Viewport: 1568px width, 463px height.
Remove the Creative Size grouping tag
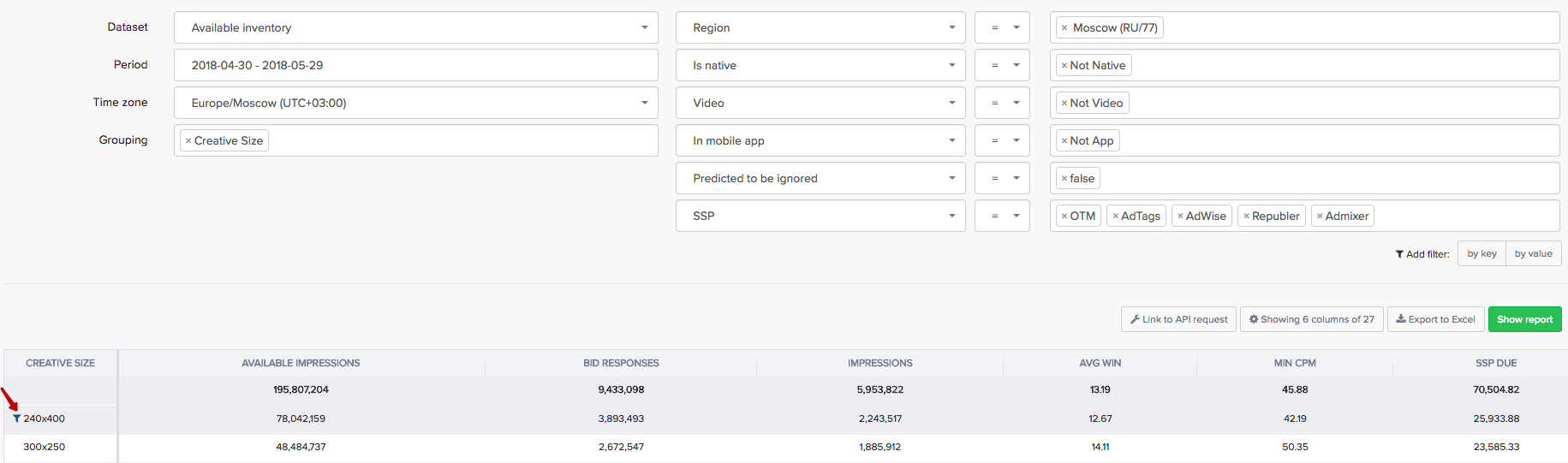pyautogui.click(x=188, y=141)
